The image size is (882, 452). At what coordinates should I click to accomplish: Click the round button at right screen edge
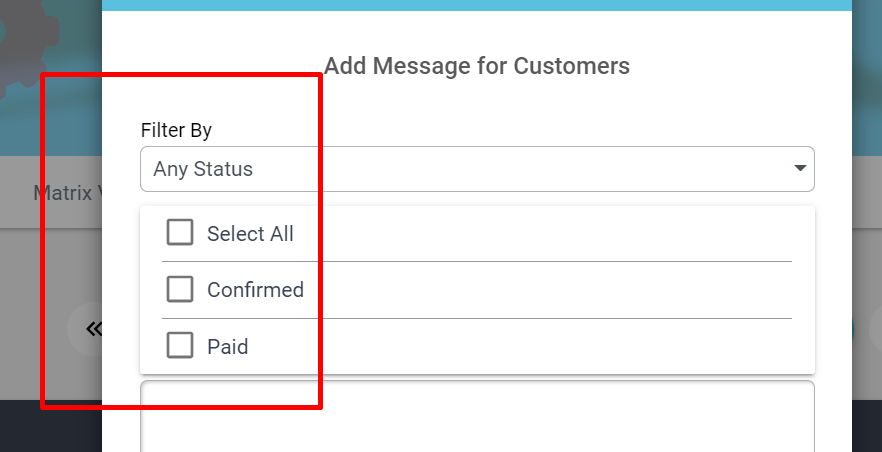[875, 329]
